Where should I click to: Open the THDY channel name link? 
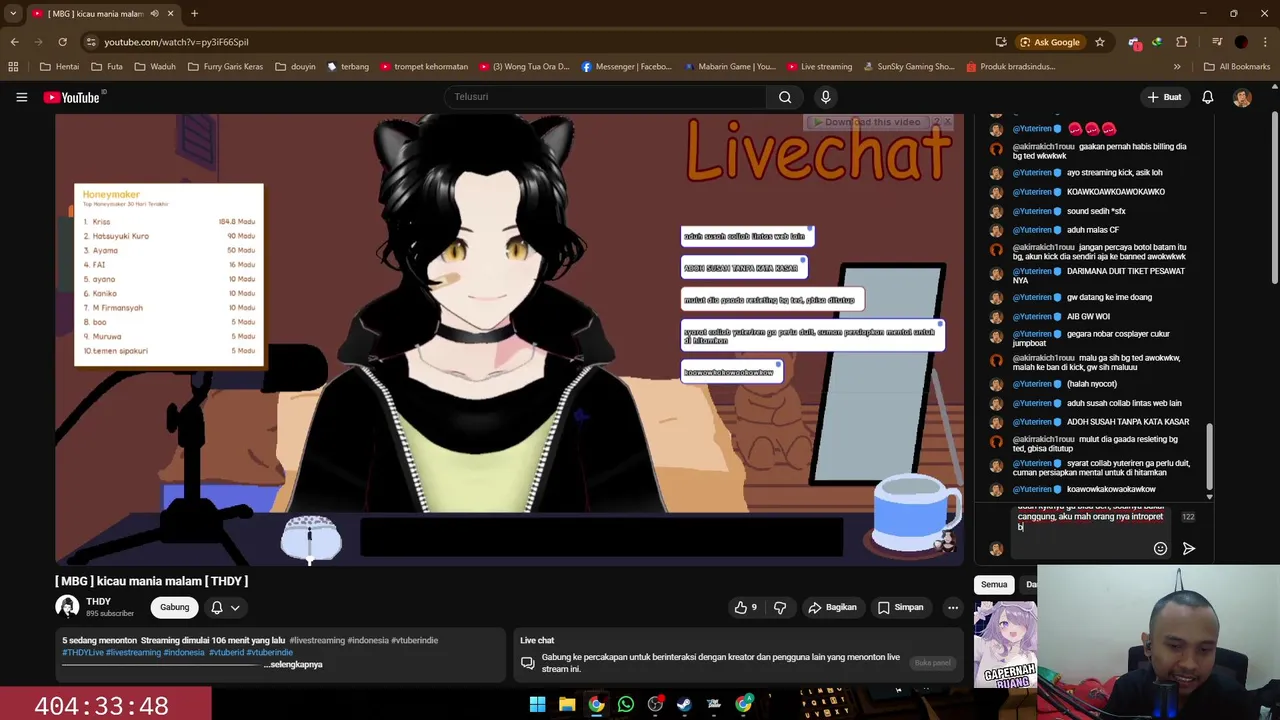click(x=98, y=601)
